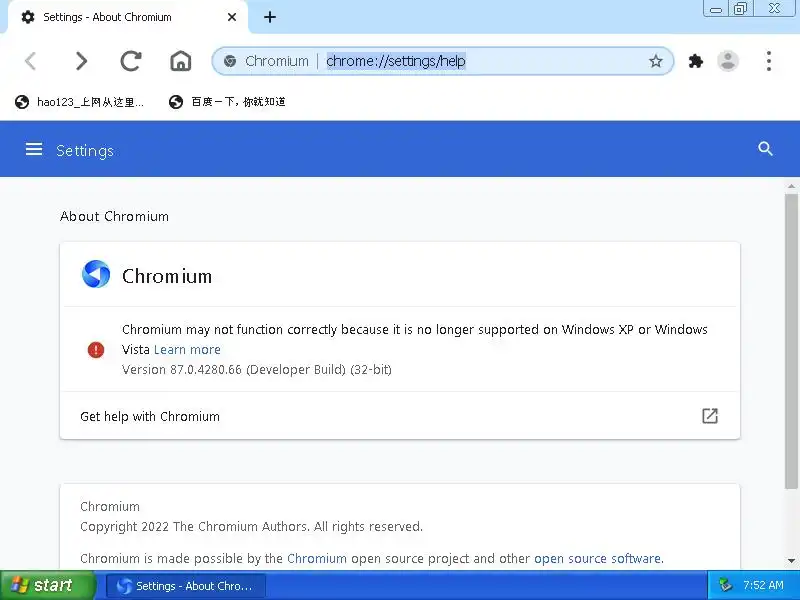Click the gear icon on the tab
This screenshot has width=800, height=600.
click(x=28, y=17)
